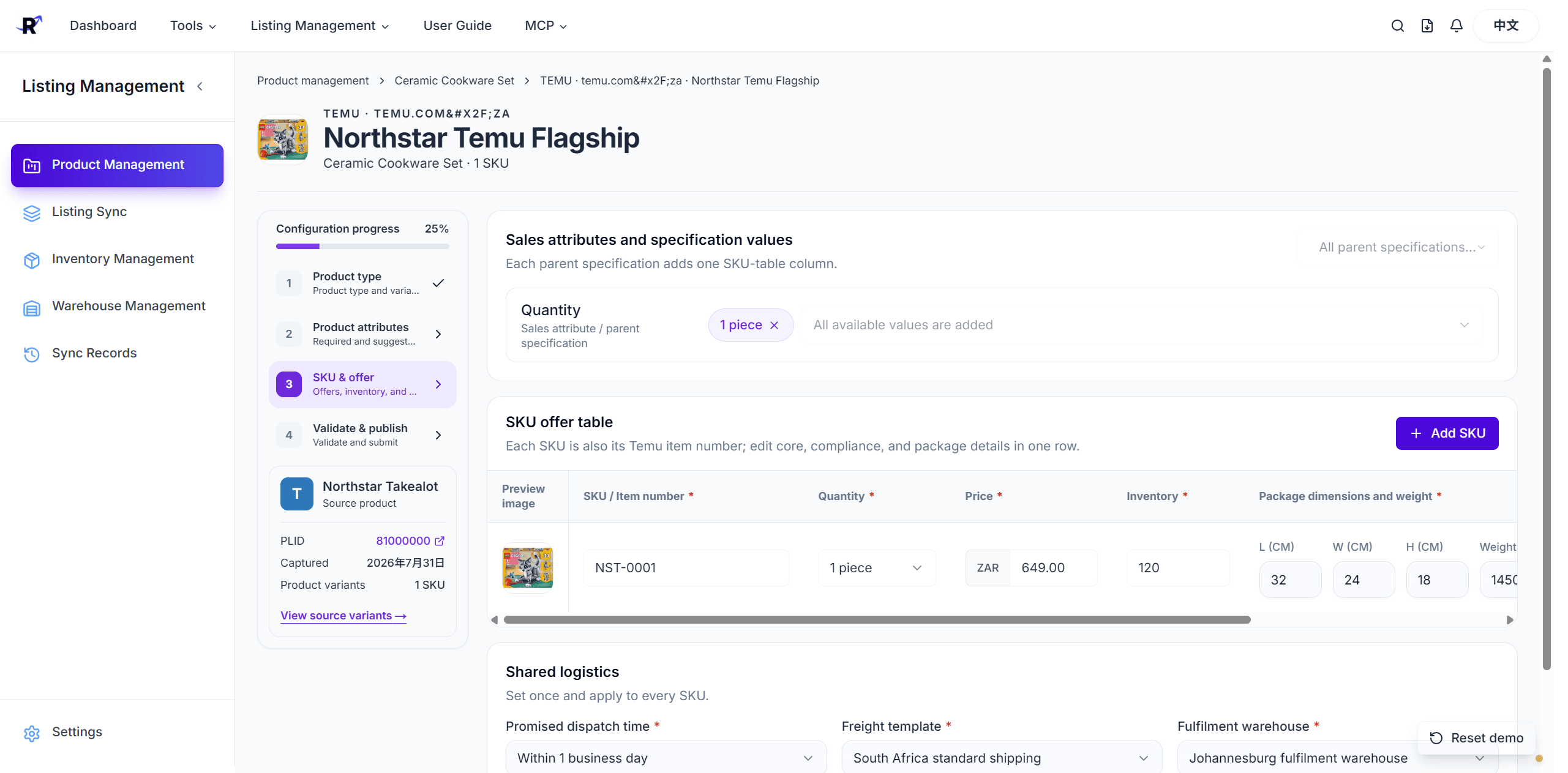Viewport: 1568px width, 773px height.
Task: Open the Promised dispatch time dropdown
Action: tap(666, 758)
